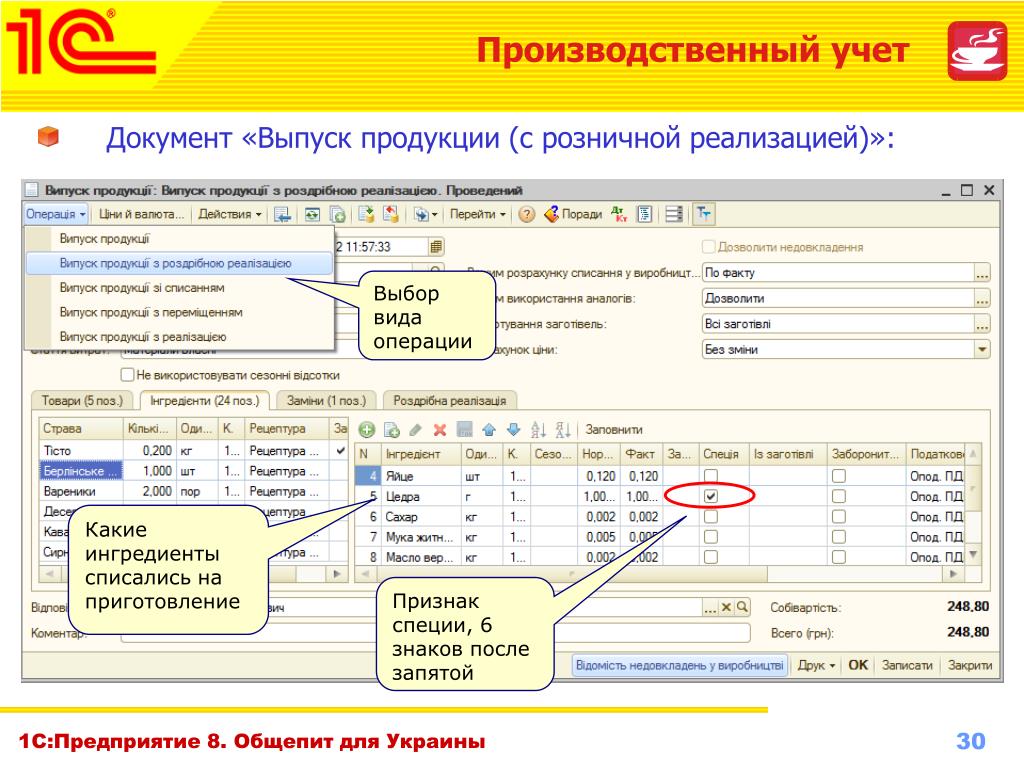The width and height of the screenshot is (1024, 768).
Task: Clear the Відповідальний field with X icon
Action: [x=726, y=607]
